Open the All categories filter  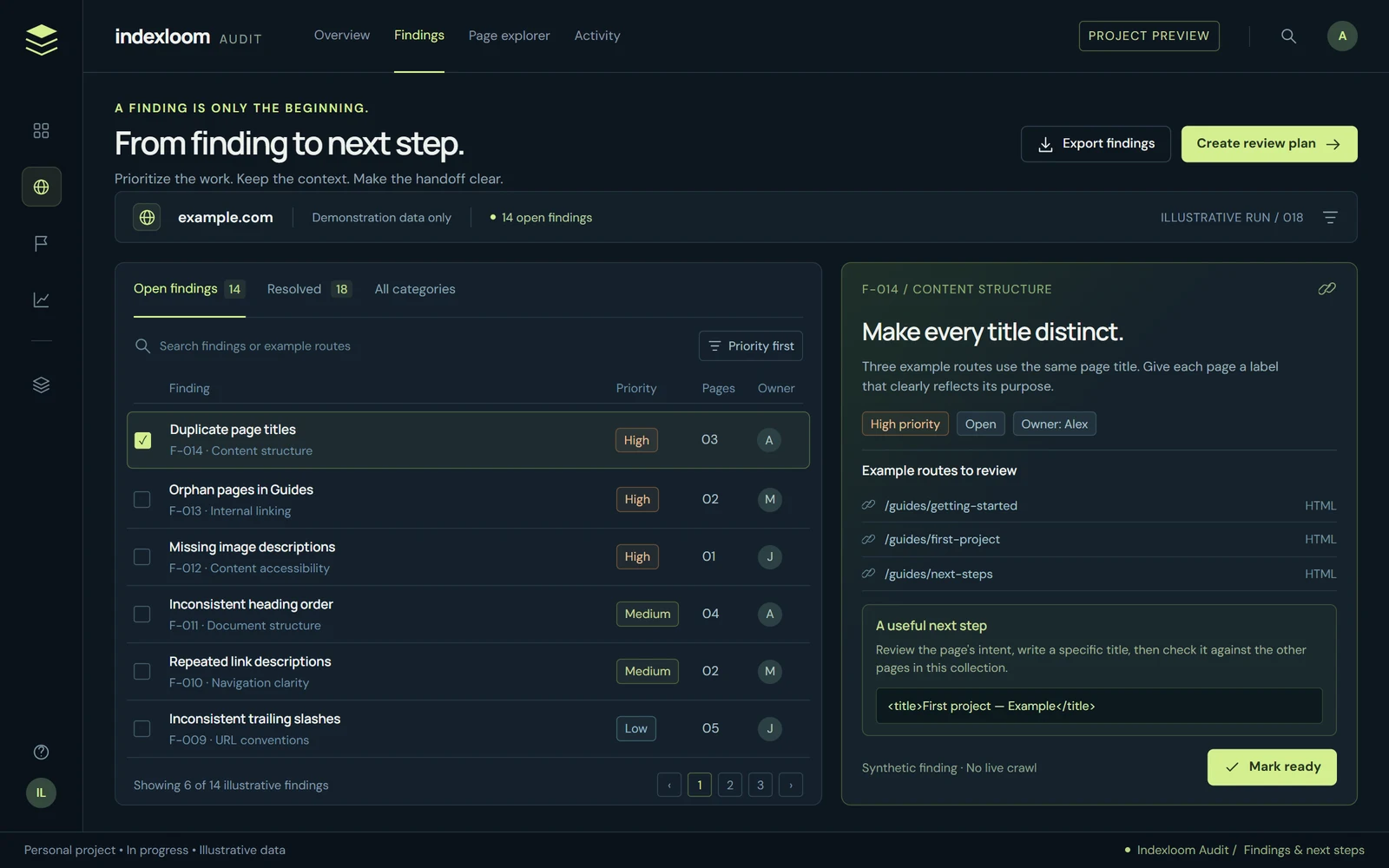coord(415,289)
